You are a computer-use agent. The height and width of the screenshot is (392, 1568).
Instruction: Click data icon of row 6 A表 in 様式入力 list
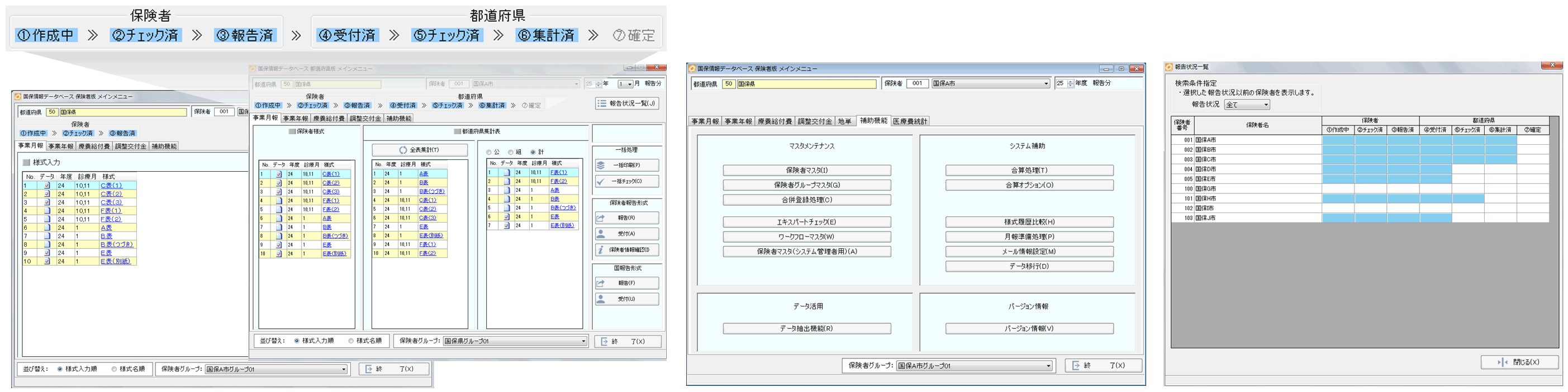pyautogui.click(x=47, y=228)
